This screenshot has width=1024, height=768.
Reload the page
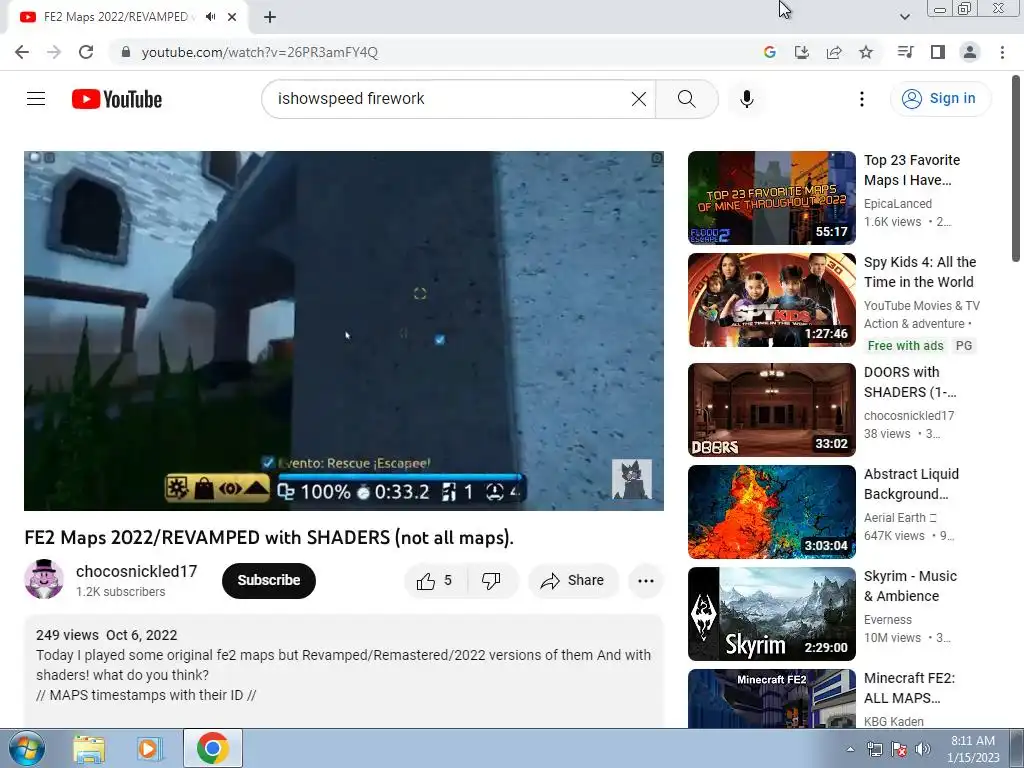pos(86,52)
